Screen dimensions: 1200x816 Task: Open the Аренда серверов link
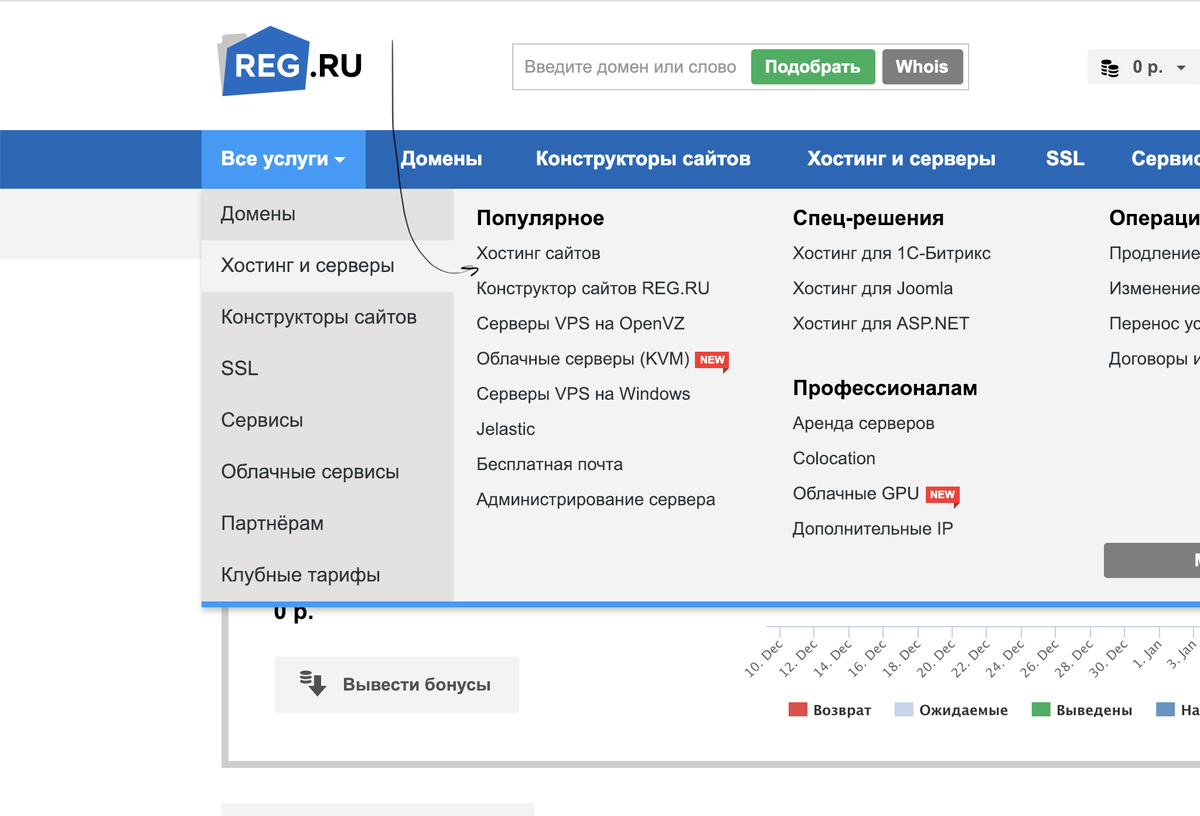tap(864, 423)
